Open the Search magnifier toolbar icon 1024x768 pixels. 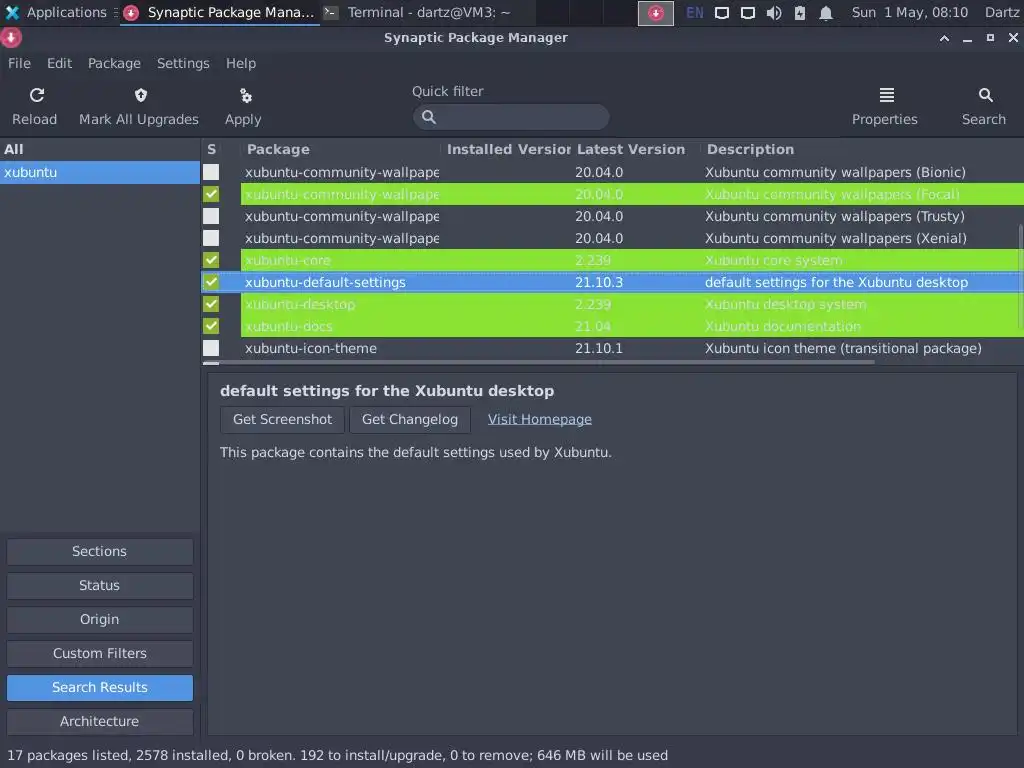point(985,95)
